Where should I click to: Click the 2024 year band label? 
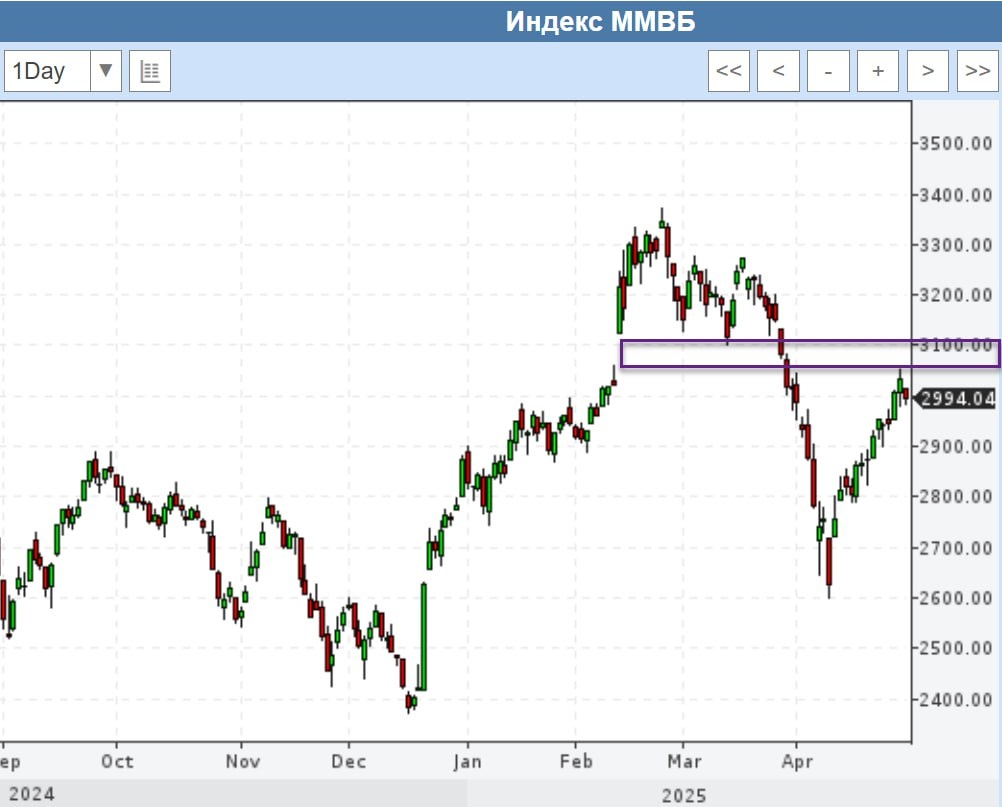(x=32, y=794)
